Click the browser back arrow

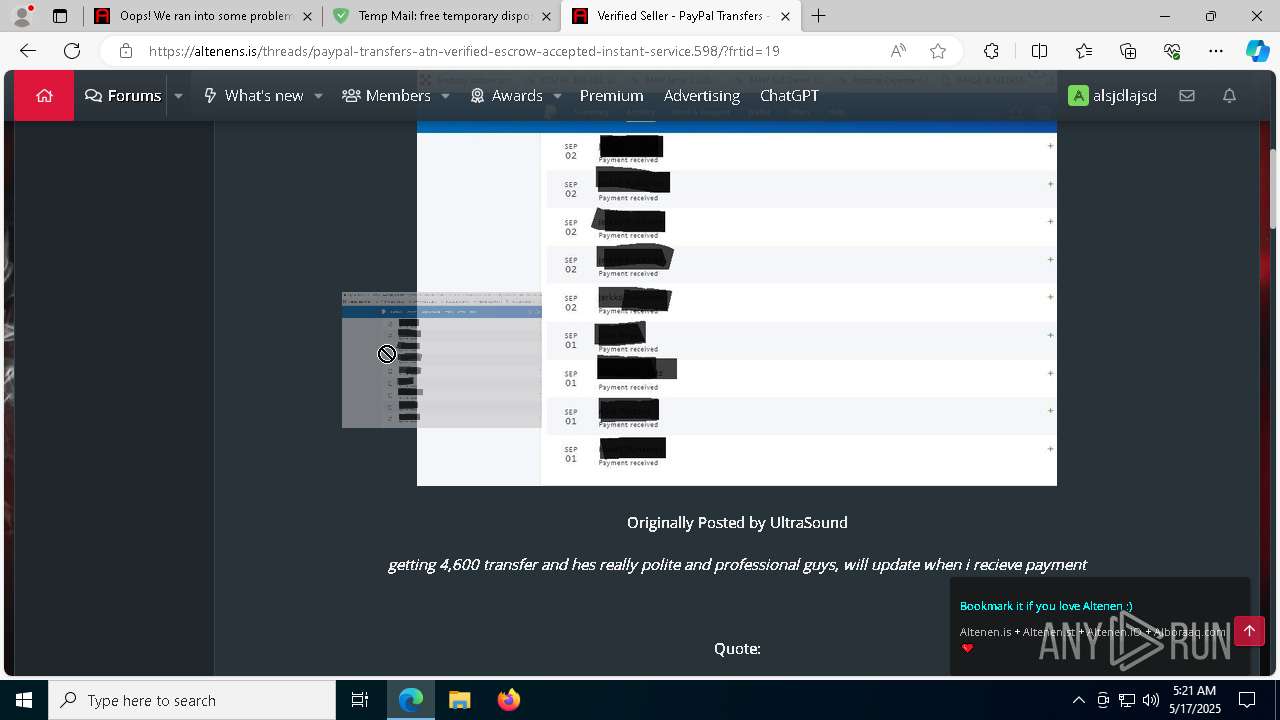point(28,51)
